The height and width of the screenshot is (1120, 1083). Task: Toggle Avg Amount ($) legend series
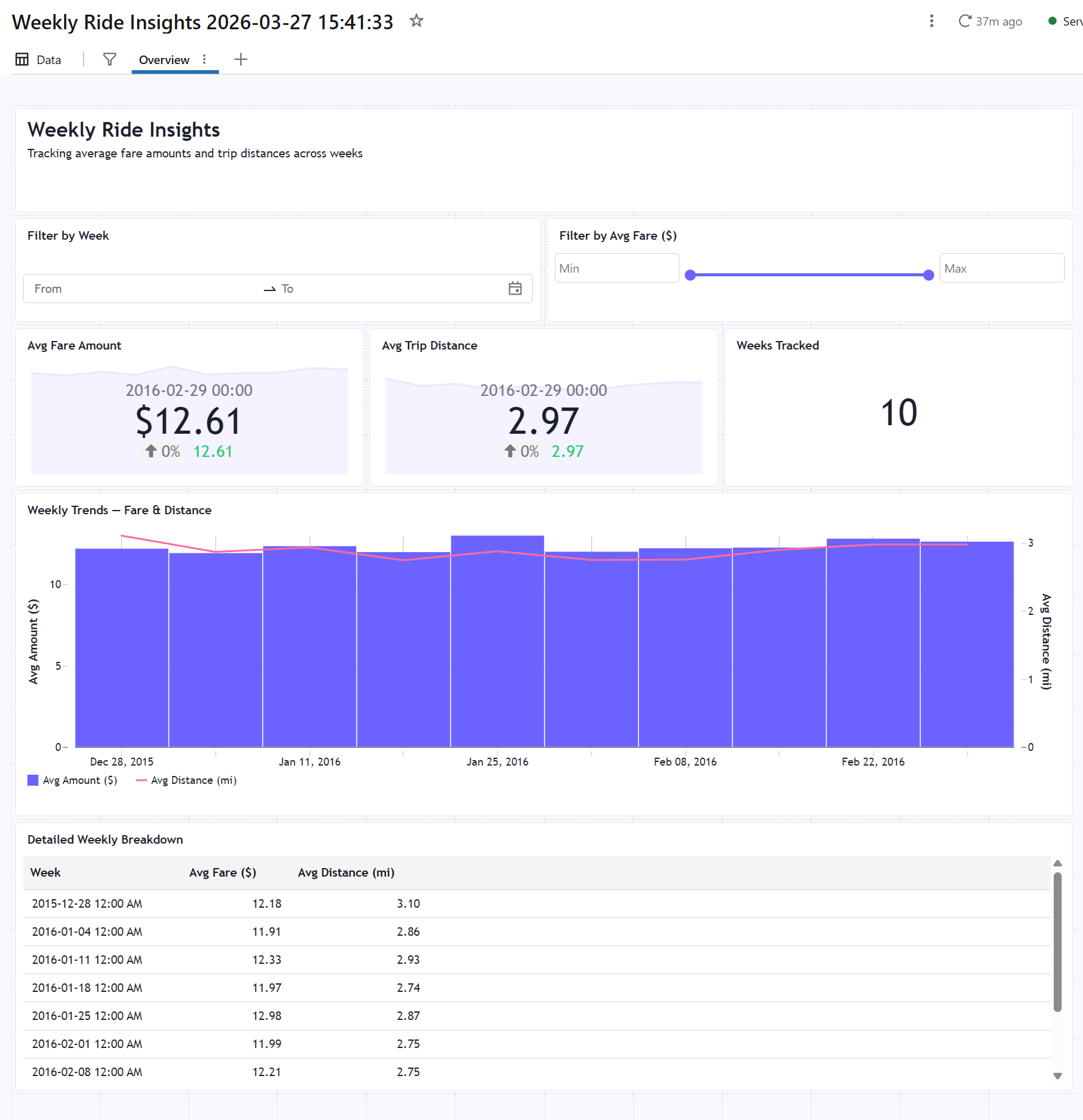coord(73,780)
